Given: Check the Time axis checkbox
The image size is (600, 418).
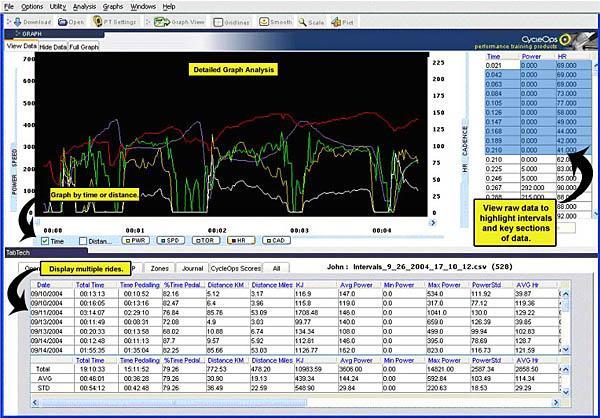Looking at the screenshot, I should [x=44, y=241].
